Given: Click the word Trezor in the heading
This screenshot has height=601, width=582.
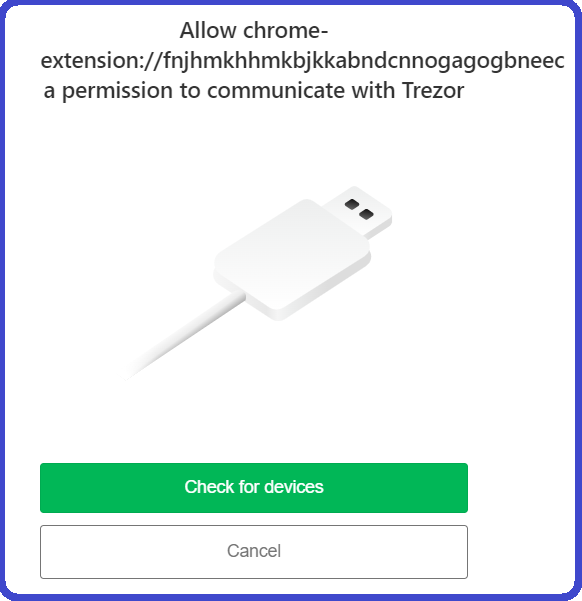Looking at the screenshot, I should 433,91.
